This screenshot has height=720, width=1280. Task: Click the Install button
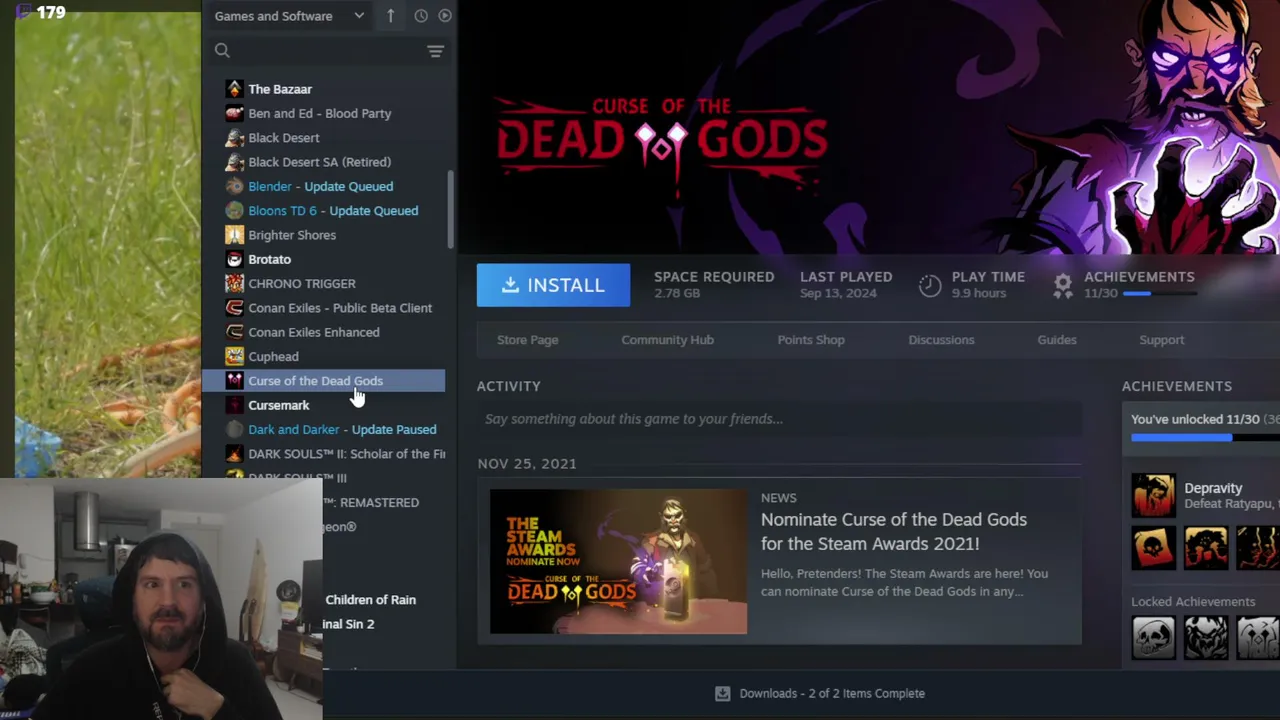[553, 285]
